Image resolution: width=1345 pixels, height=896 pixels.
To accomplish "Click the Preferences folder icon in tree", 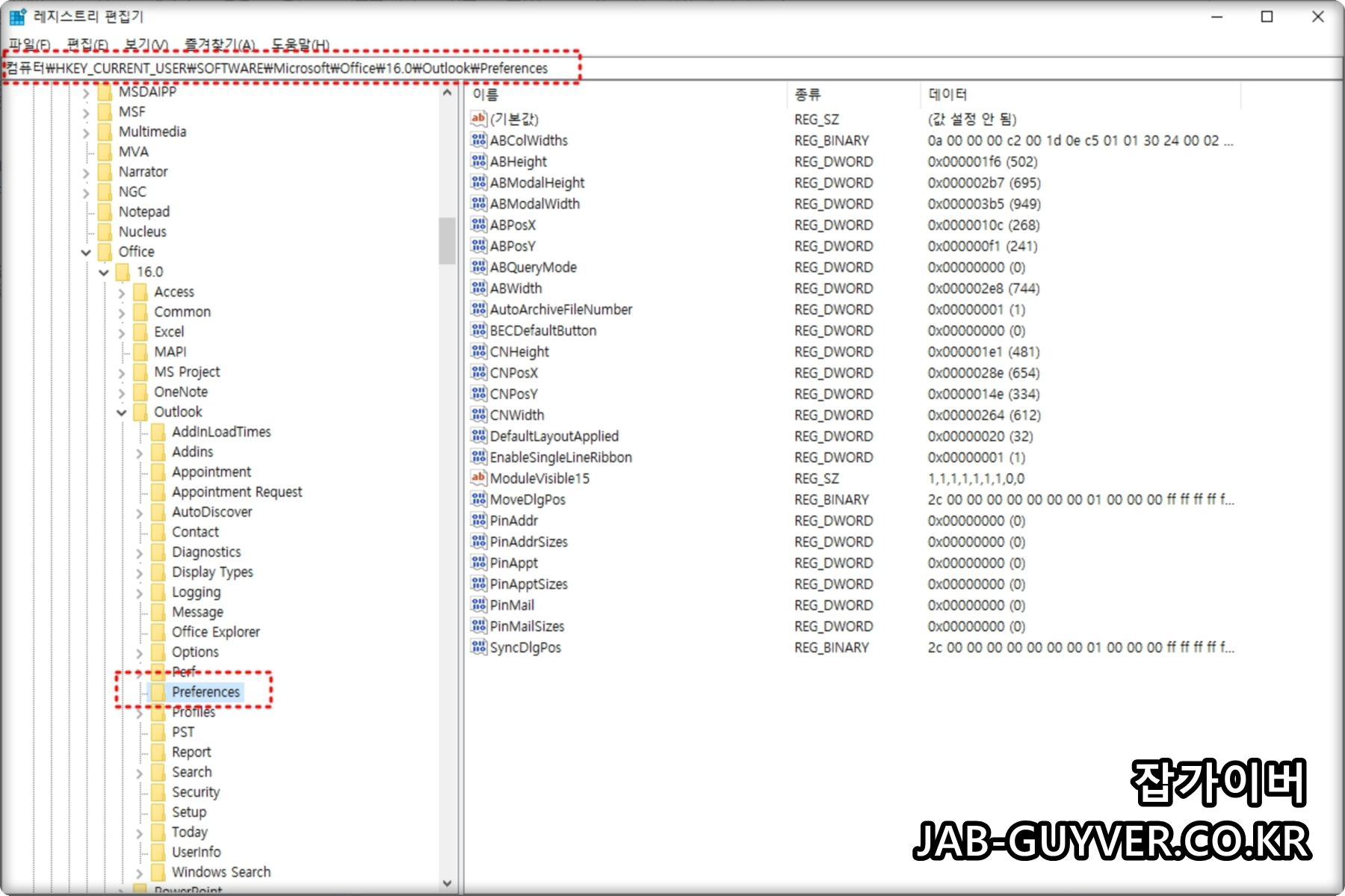I will coord(158,691).
